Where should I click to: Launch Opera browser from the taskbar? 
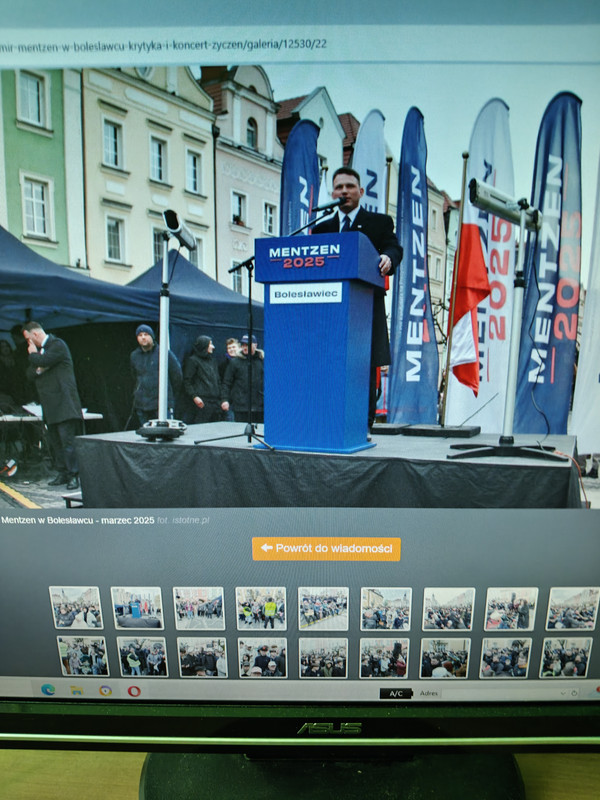pyautogui.click(x=134, y=691)
